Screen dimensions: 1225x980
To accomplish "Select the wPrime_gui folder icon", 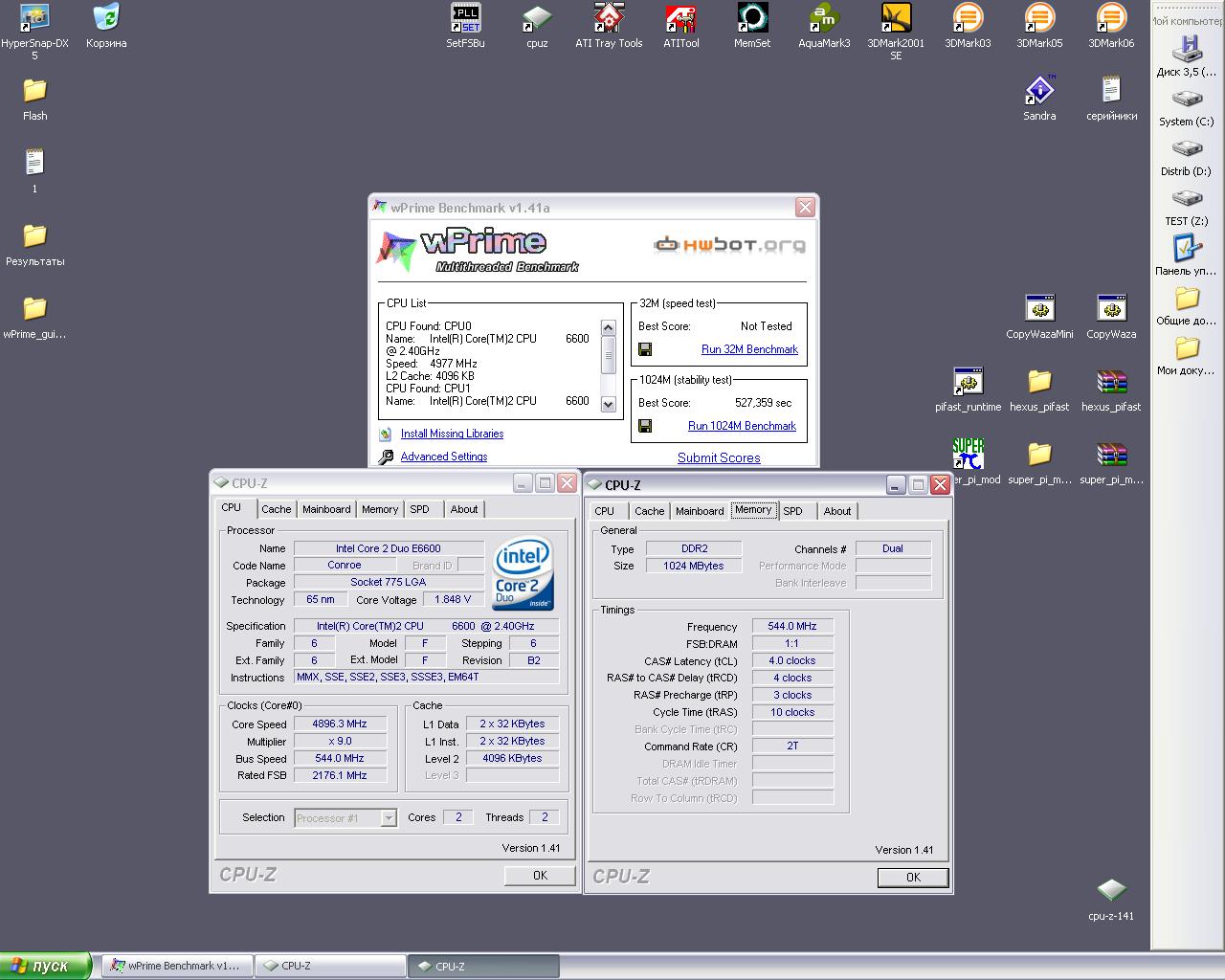I will [x=34, y=308].
